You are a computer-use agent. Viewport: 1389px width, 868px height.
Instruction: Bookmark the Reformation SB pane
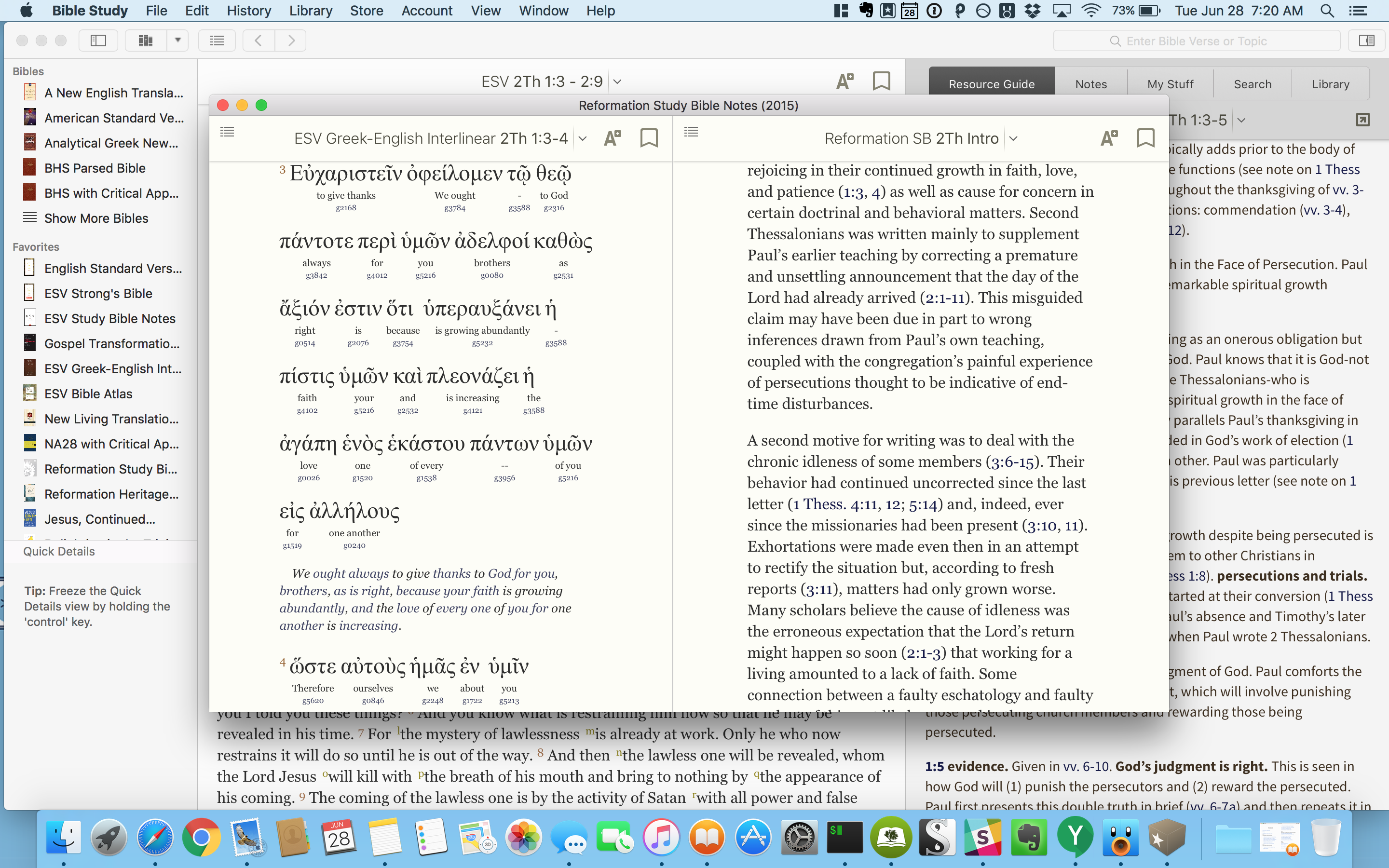[1145, 138]
